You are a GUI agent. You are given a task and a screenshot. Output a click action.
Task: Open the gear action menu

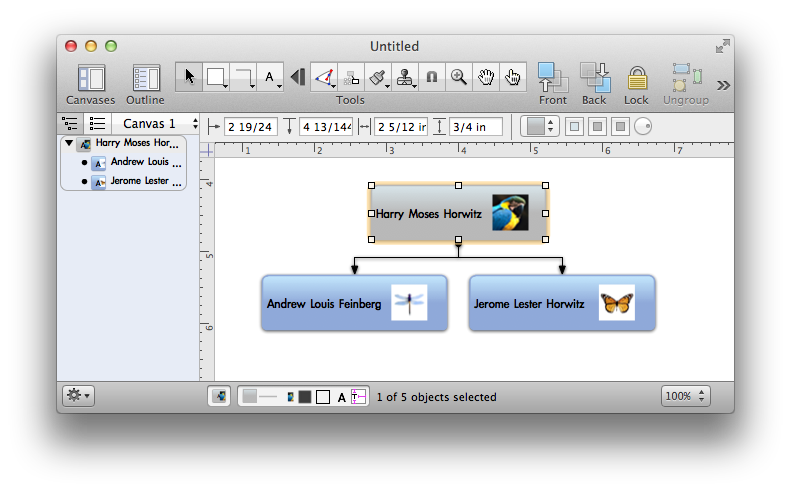point(78,396)
